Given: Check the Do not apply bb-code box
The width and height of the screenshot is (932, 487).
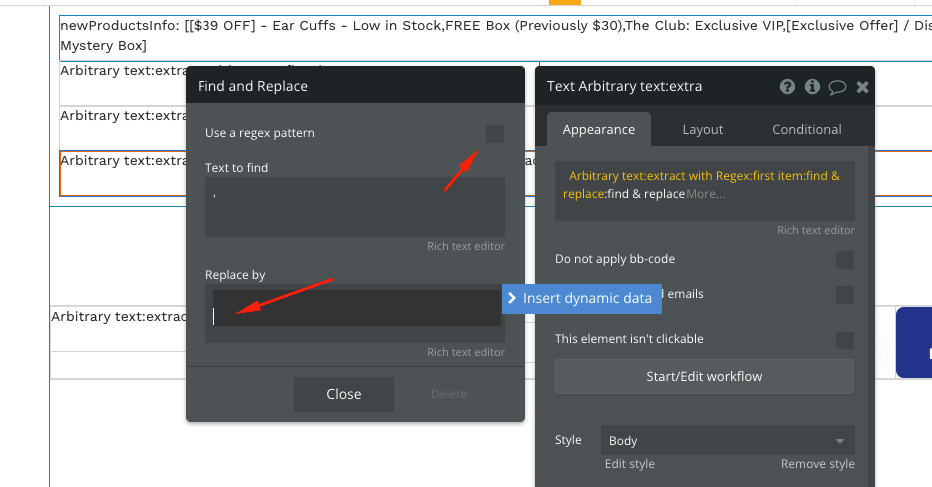Looking at the screenshot, I should pos(844,260).
